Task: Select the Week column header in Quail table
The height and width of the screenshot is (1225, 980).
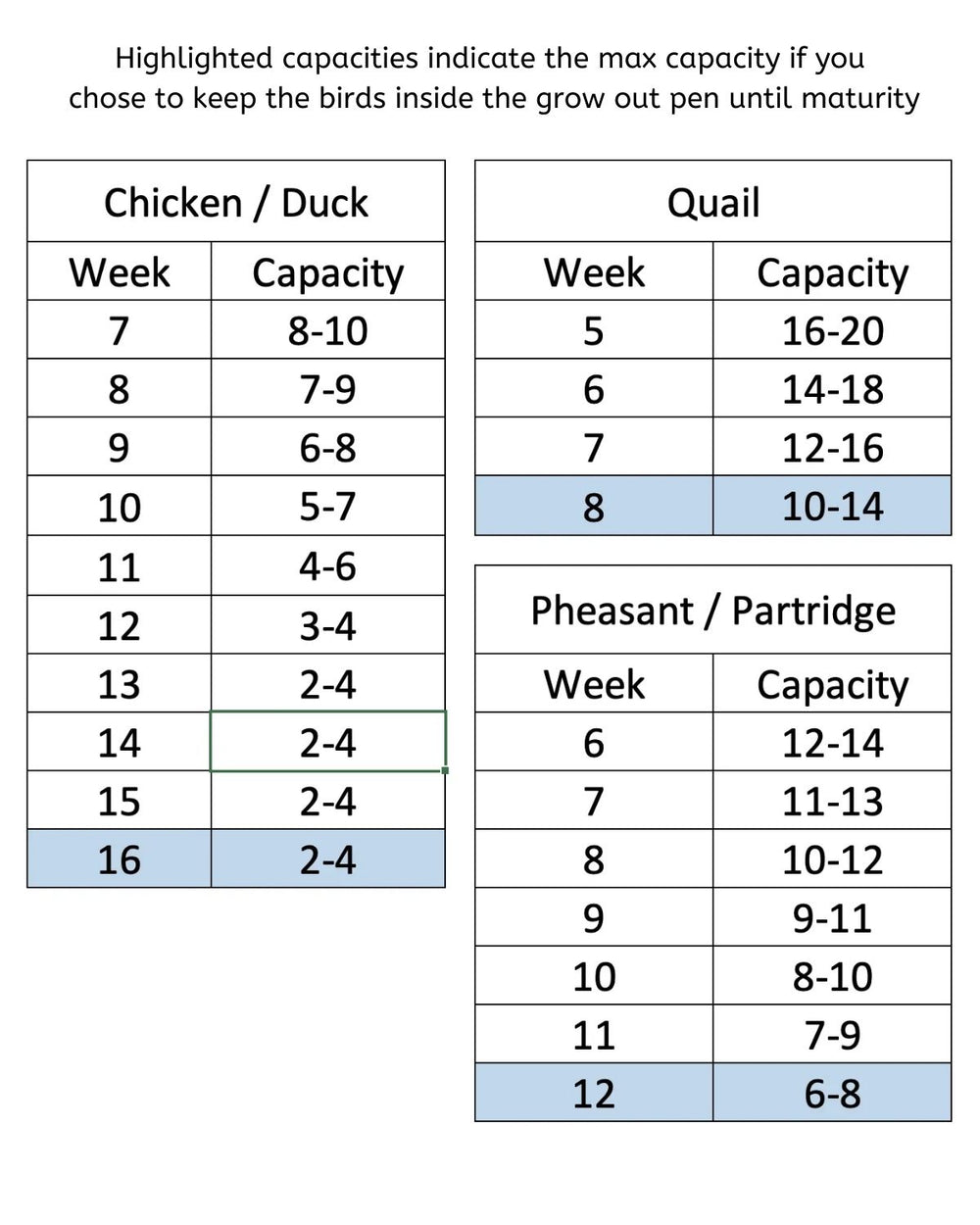Action: click(594, 271)
